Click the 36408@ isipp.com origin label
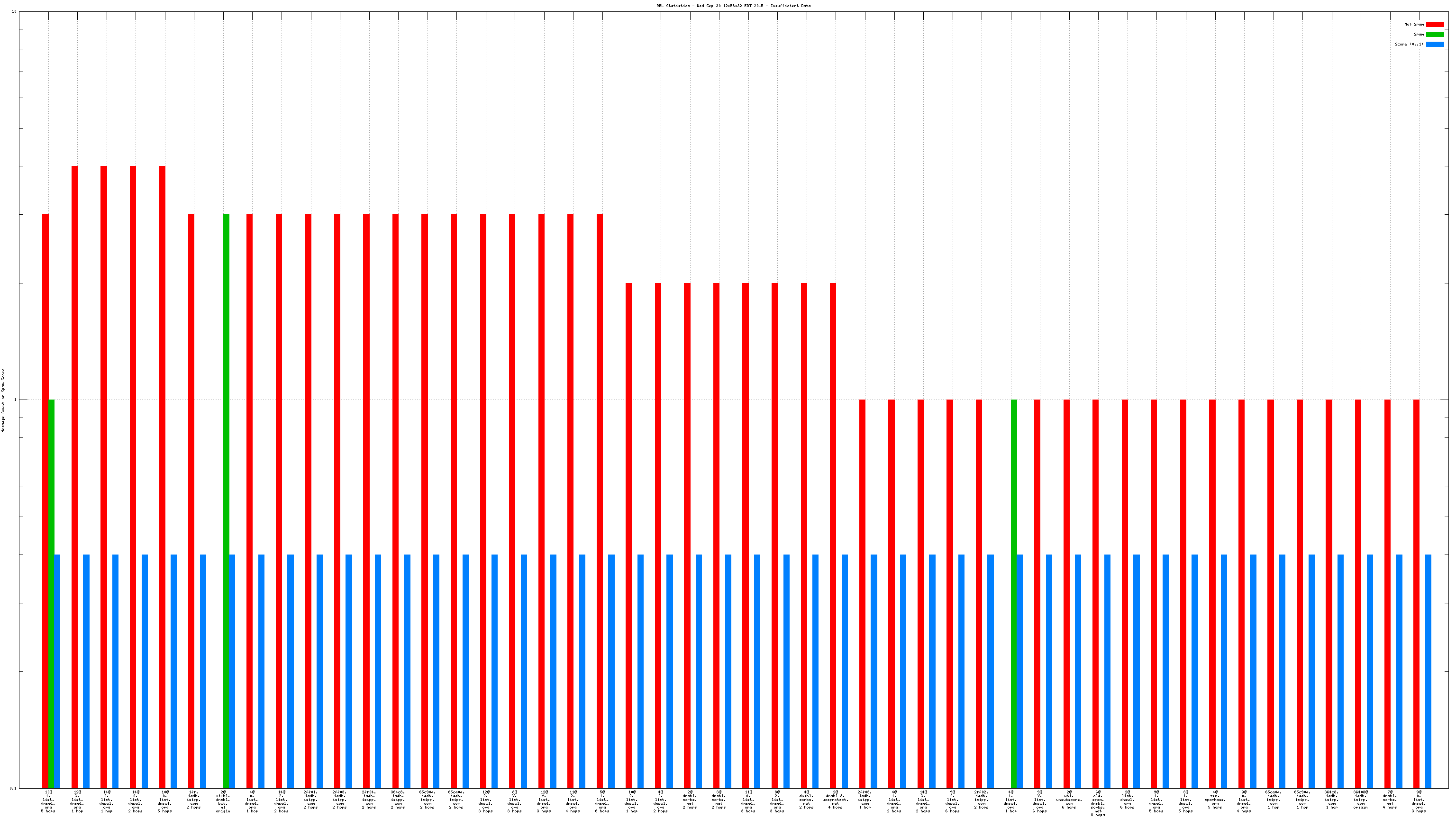 [x=1360, y=800]
